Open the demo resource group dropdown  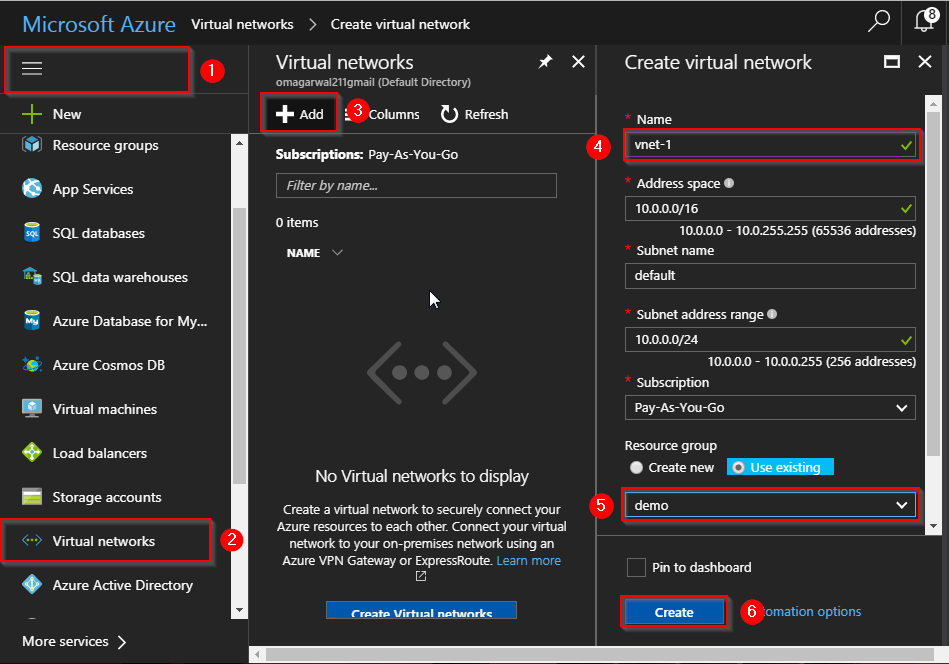pos(770,505)
